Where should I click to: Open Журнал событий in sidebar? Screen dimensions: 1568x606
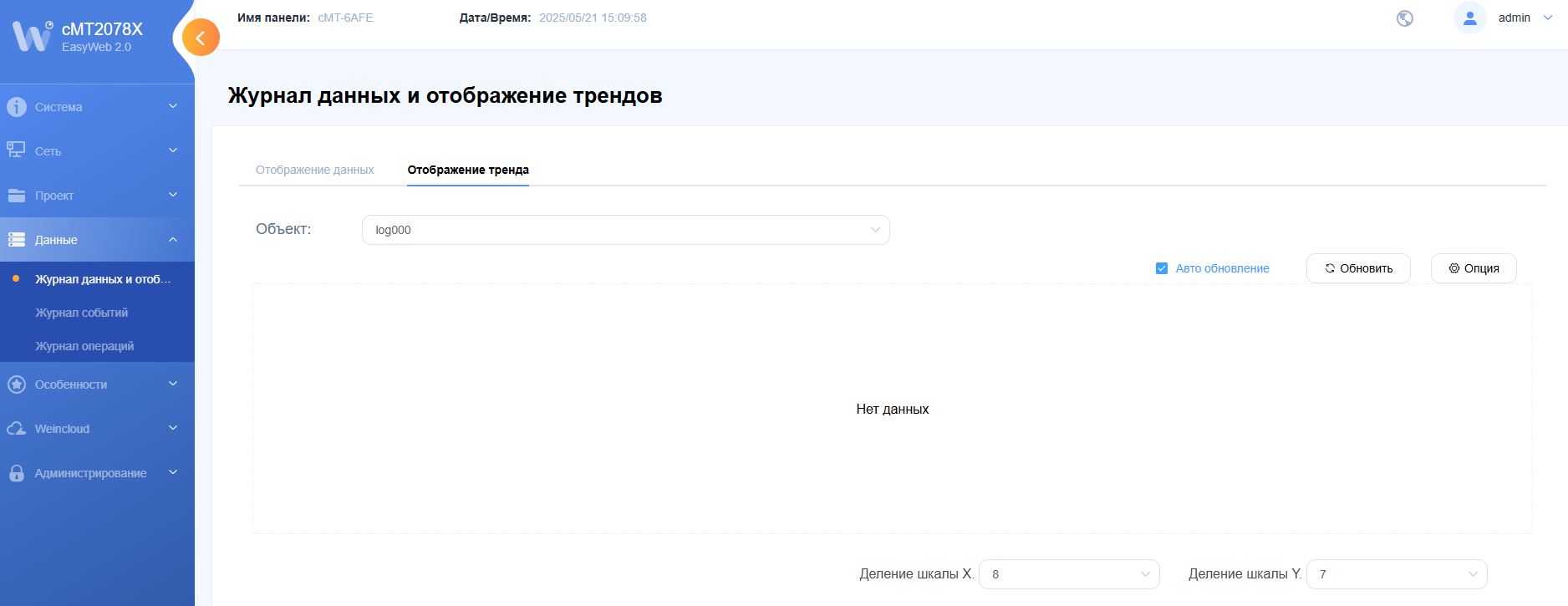[x=81, y=313]
